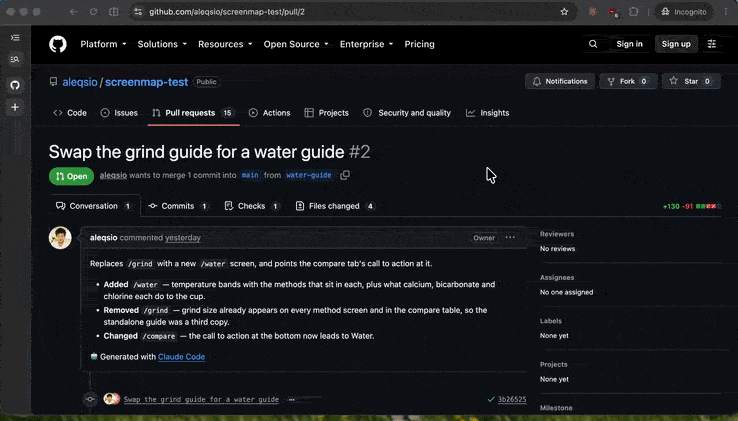Open the Insights tab
The width and height of the screenshot is (738, 421).
(488, 113)
